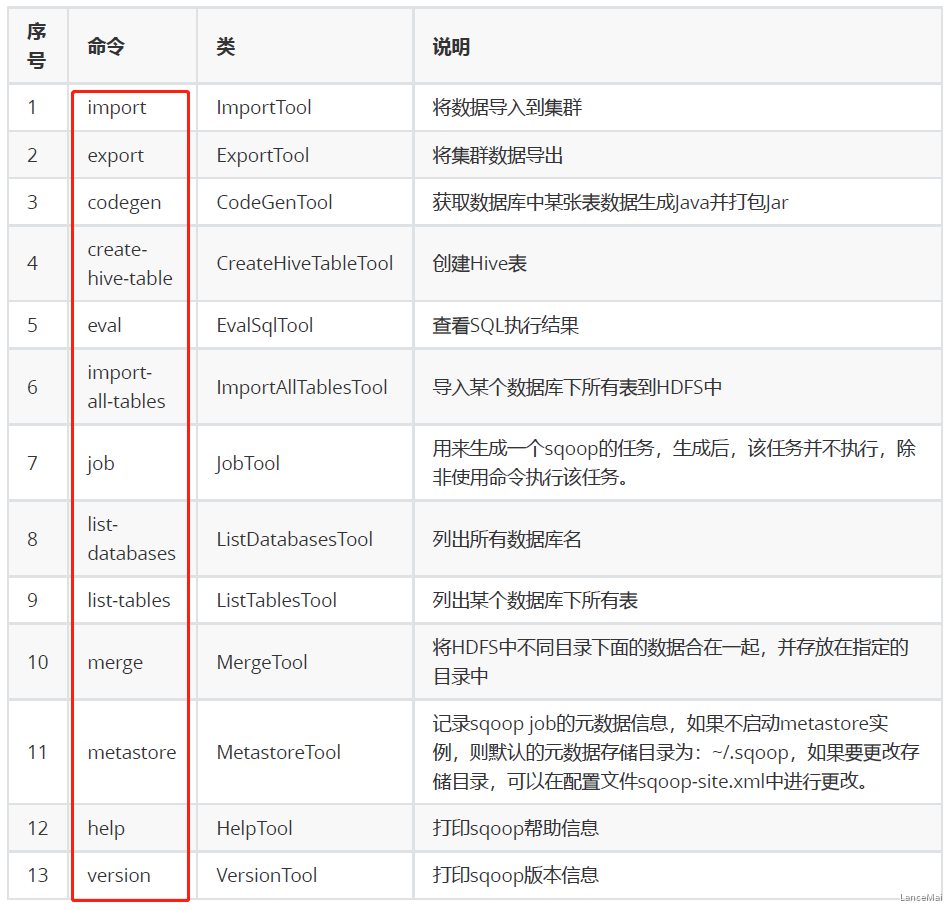951x910 pixels.
Task: Click description starting 将HDFS中不同目录
Action: coord(670,662)
